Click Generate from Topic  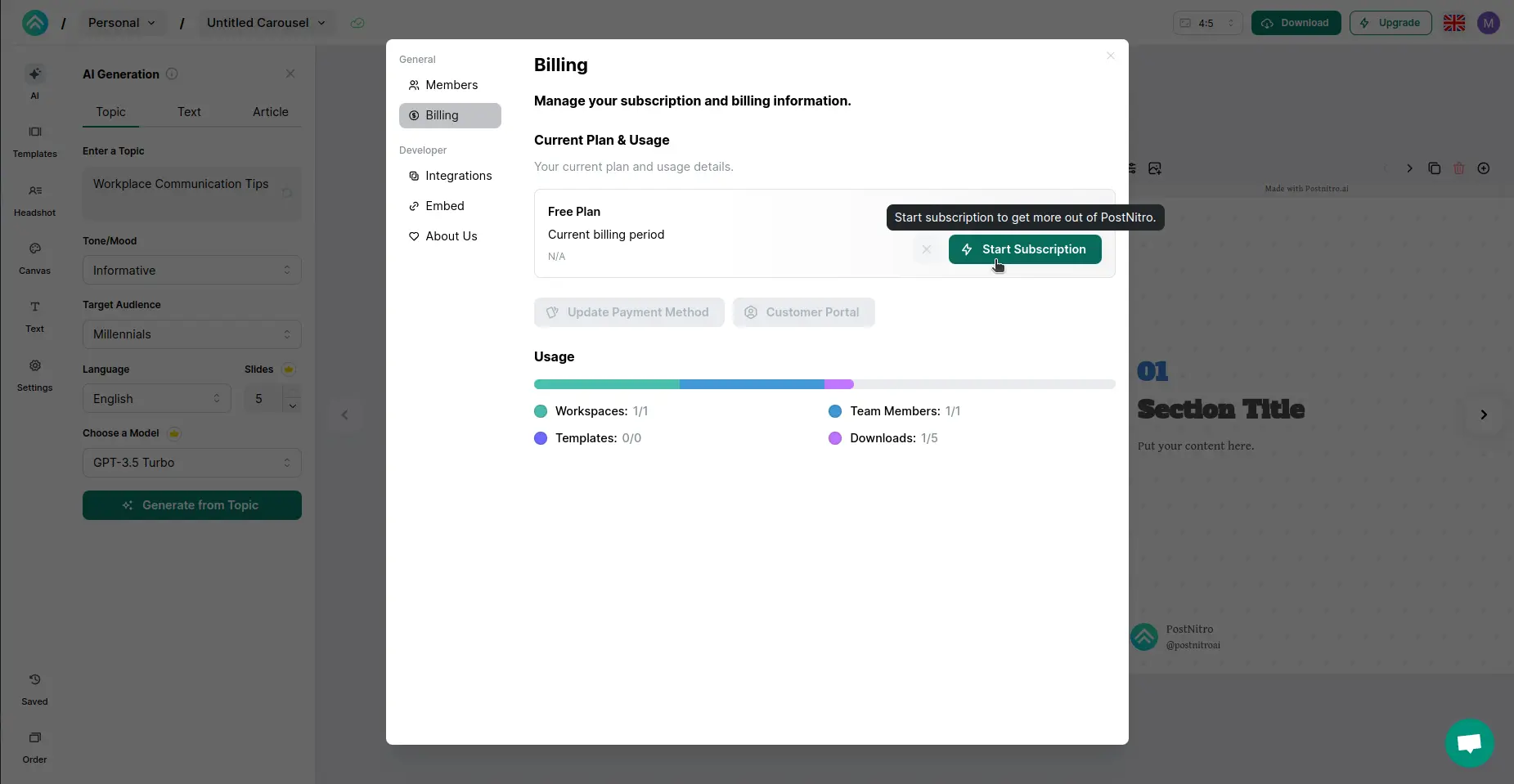coord(191,504)
